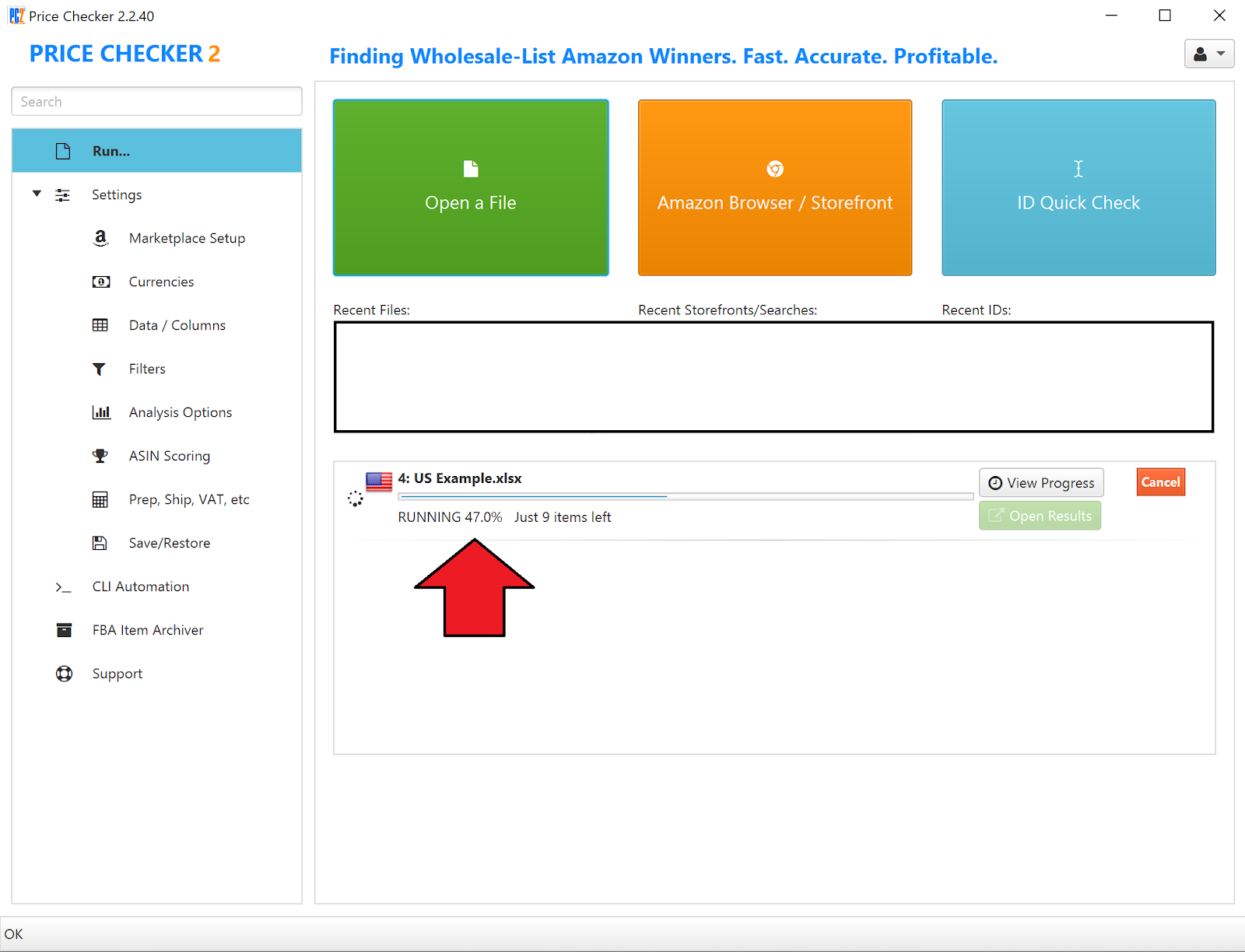Image resolution: width=1245 pixels, height=952 pixels.
Task: Focus the Search input field
Action: pyautogui.click(x=157, y=101)
